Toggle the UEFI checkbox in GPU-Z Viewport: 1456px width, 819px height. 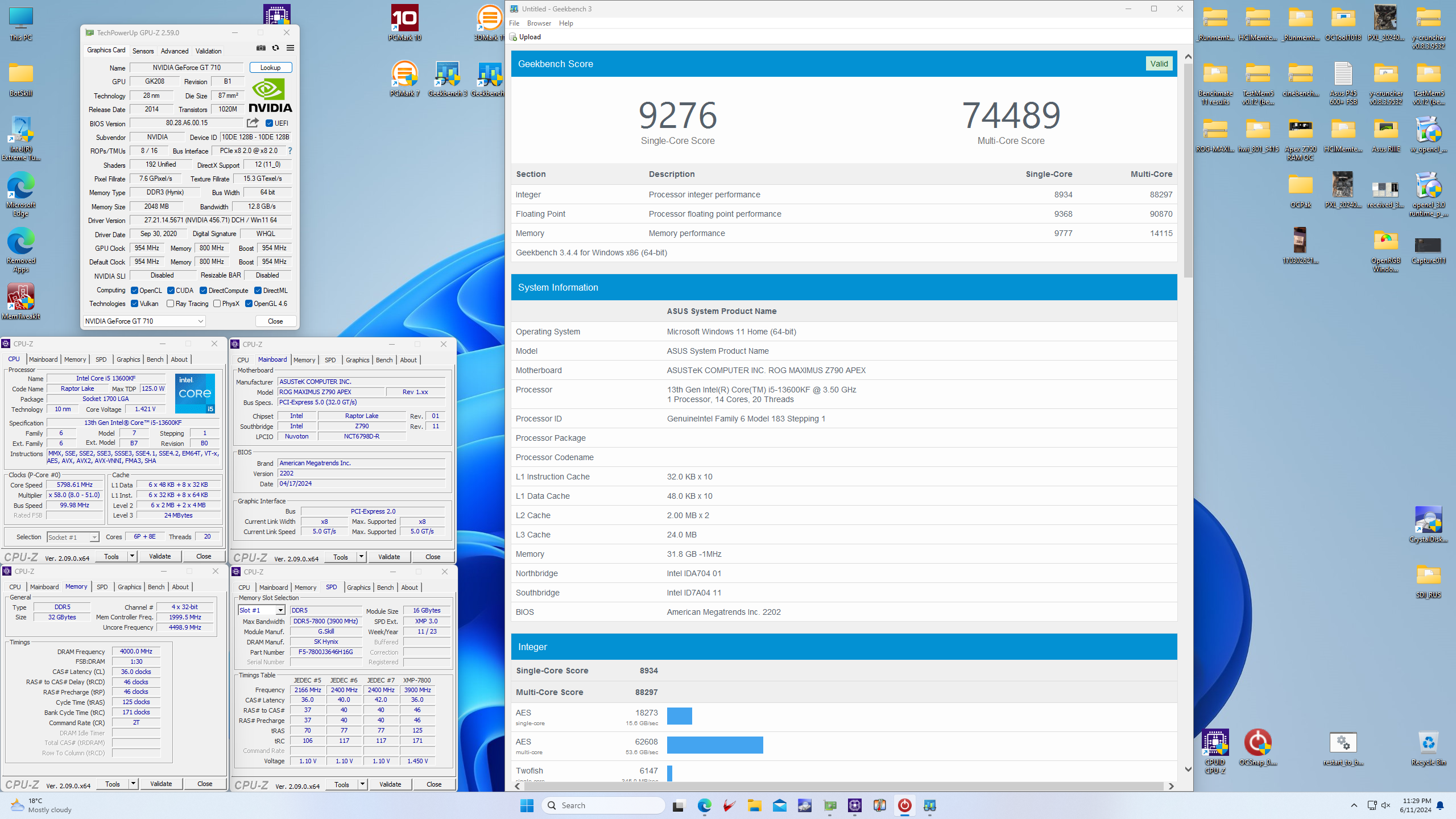tap(270, 123)
